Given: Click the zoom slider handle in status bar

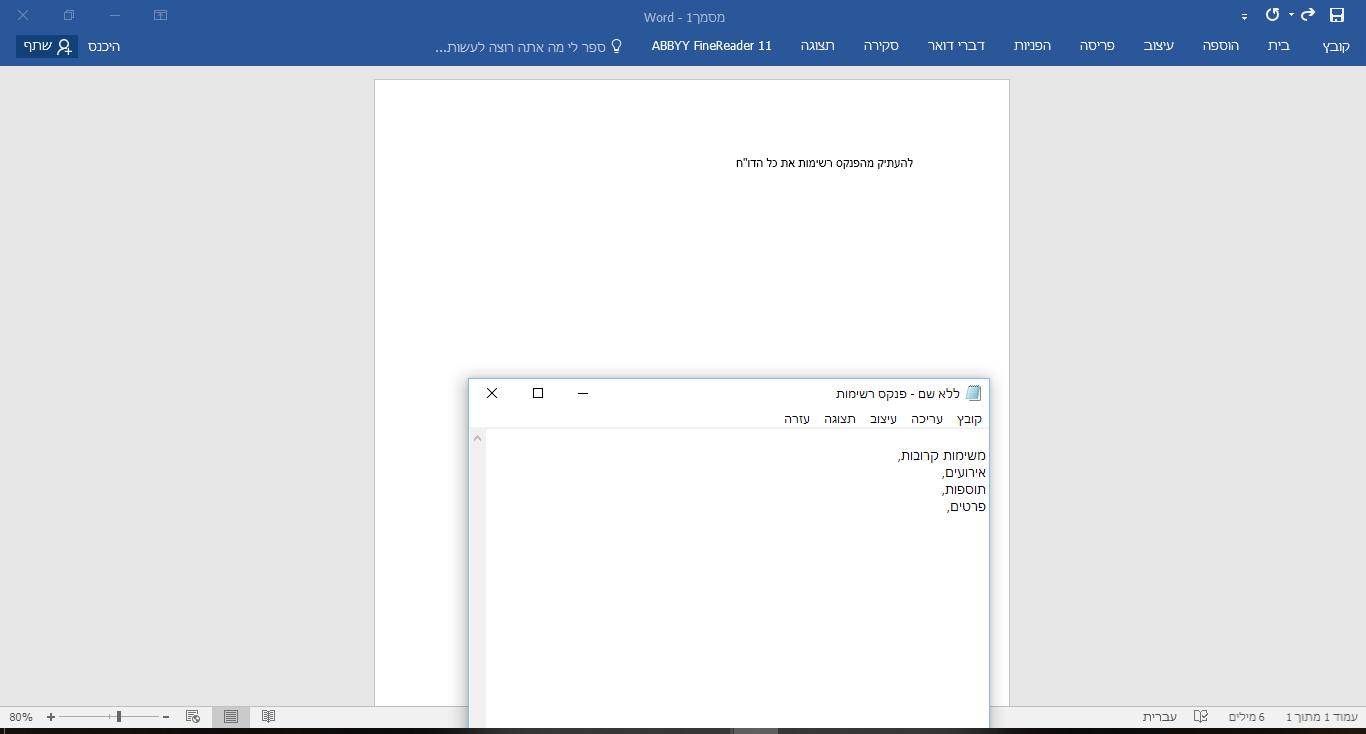Looking at the screenshot, I should pyautogui.click(x=119, y=717).
